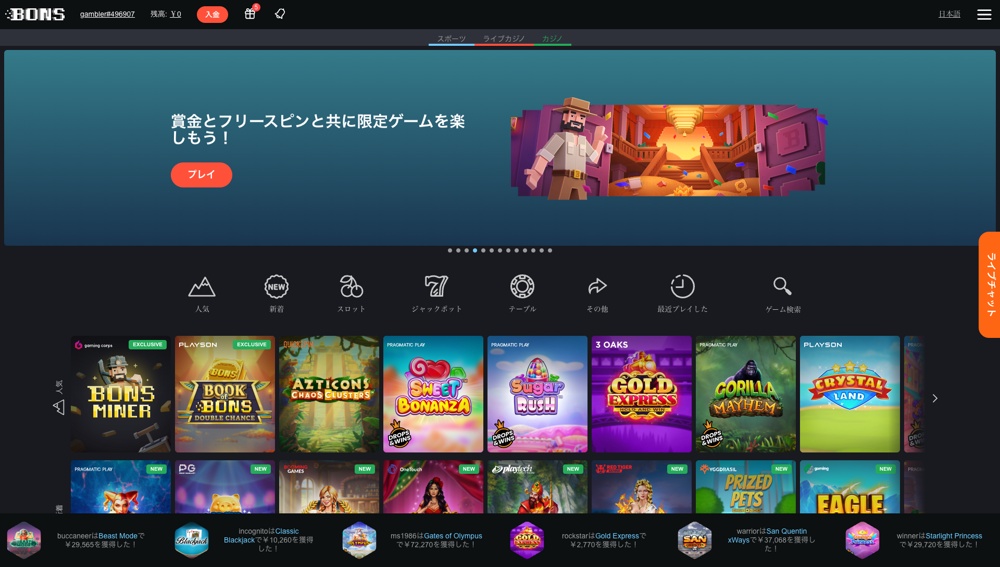The width and height of the screenshot is (1000, 567).
Task: Open the 人気 popular games category
Action: pos(202,293)
